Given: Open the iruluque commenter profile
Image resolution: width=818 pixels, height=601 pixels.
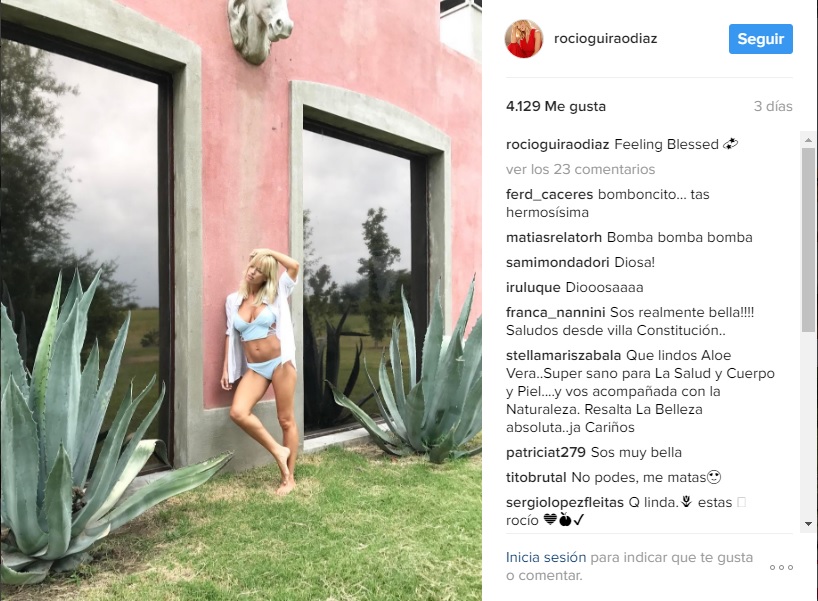Looking at the screenshot, I should [x=533, y=287].
